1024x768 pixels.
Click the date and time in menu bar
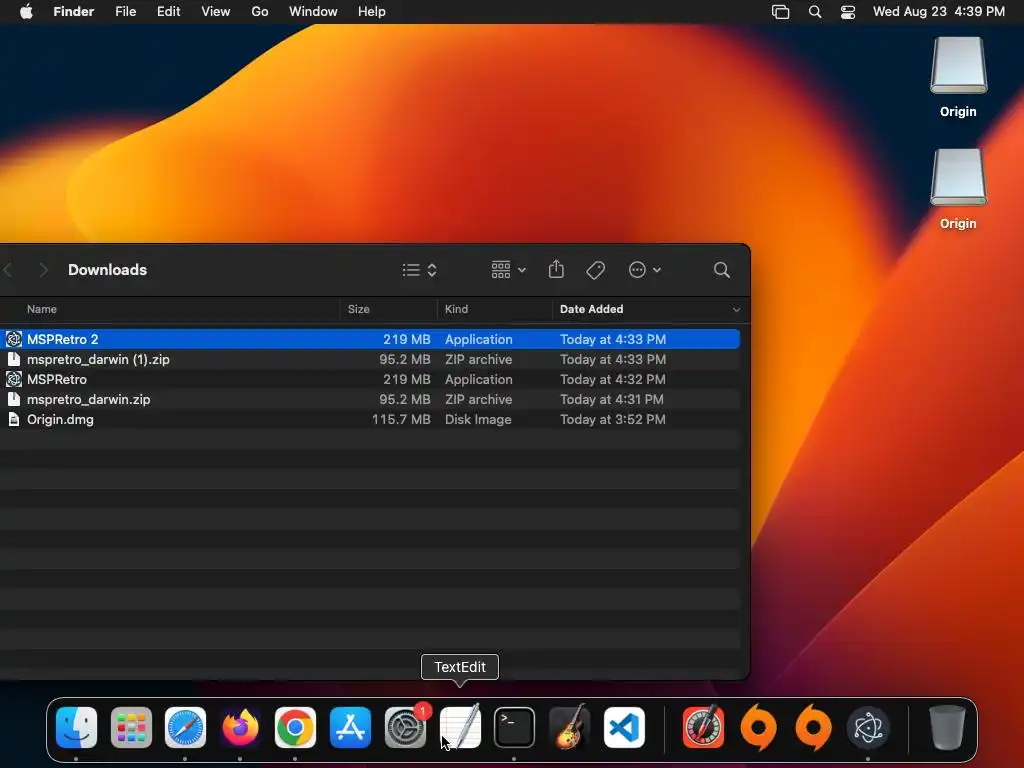click(x=938, y=12)
